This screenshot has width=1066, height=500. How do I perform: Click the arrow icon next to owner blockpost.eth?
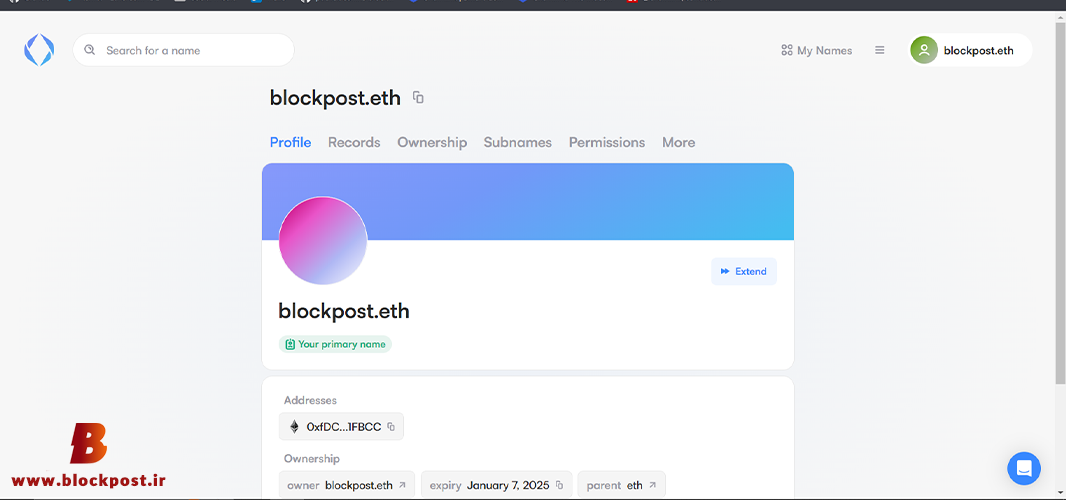click(x=402, y=486)
